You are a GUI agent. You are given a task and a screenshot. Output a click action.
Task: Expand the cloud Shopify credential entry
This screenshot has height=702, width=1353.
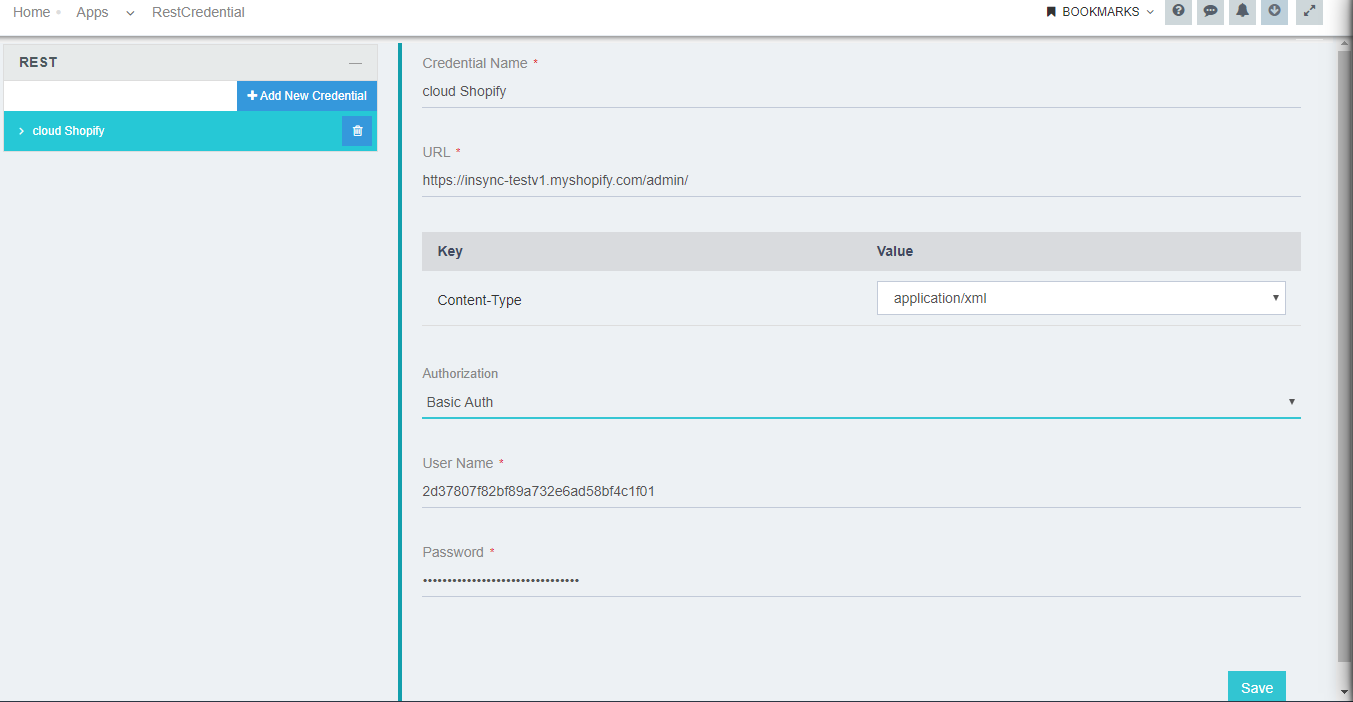pyautogui.click(x=21, y=130)
